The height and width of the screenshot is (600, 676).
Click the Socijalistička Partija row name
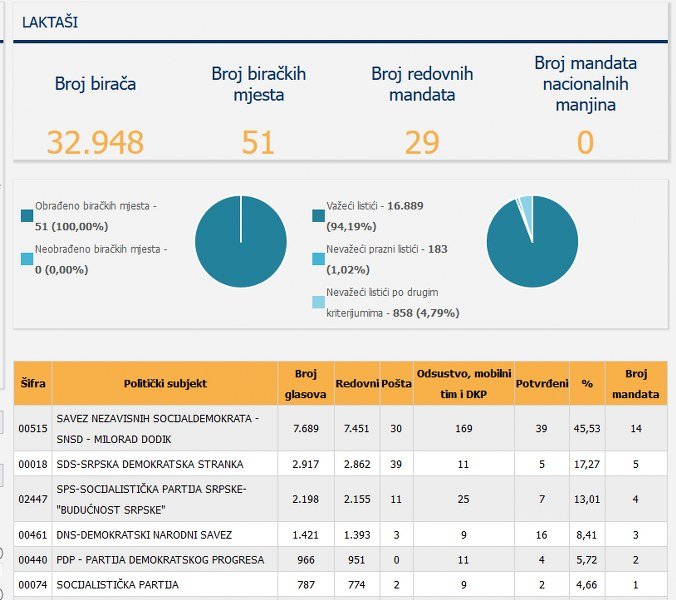tap(118, 584)
